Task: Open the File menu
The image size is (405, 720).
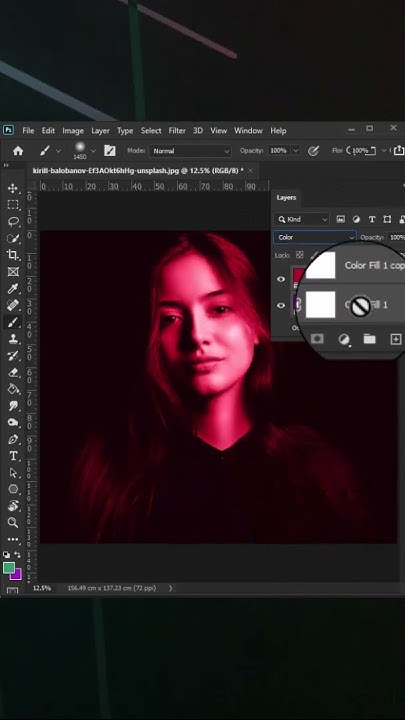Action: point(28,130)
